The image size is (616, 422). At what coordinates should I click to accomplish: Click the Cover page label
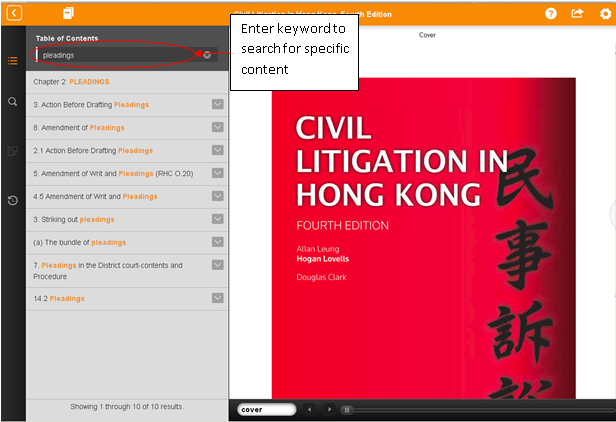427,35
